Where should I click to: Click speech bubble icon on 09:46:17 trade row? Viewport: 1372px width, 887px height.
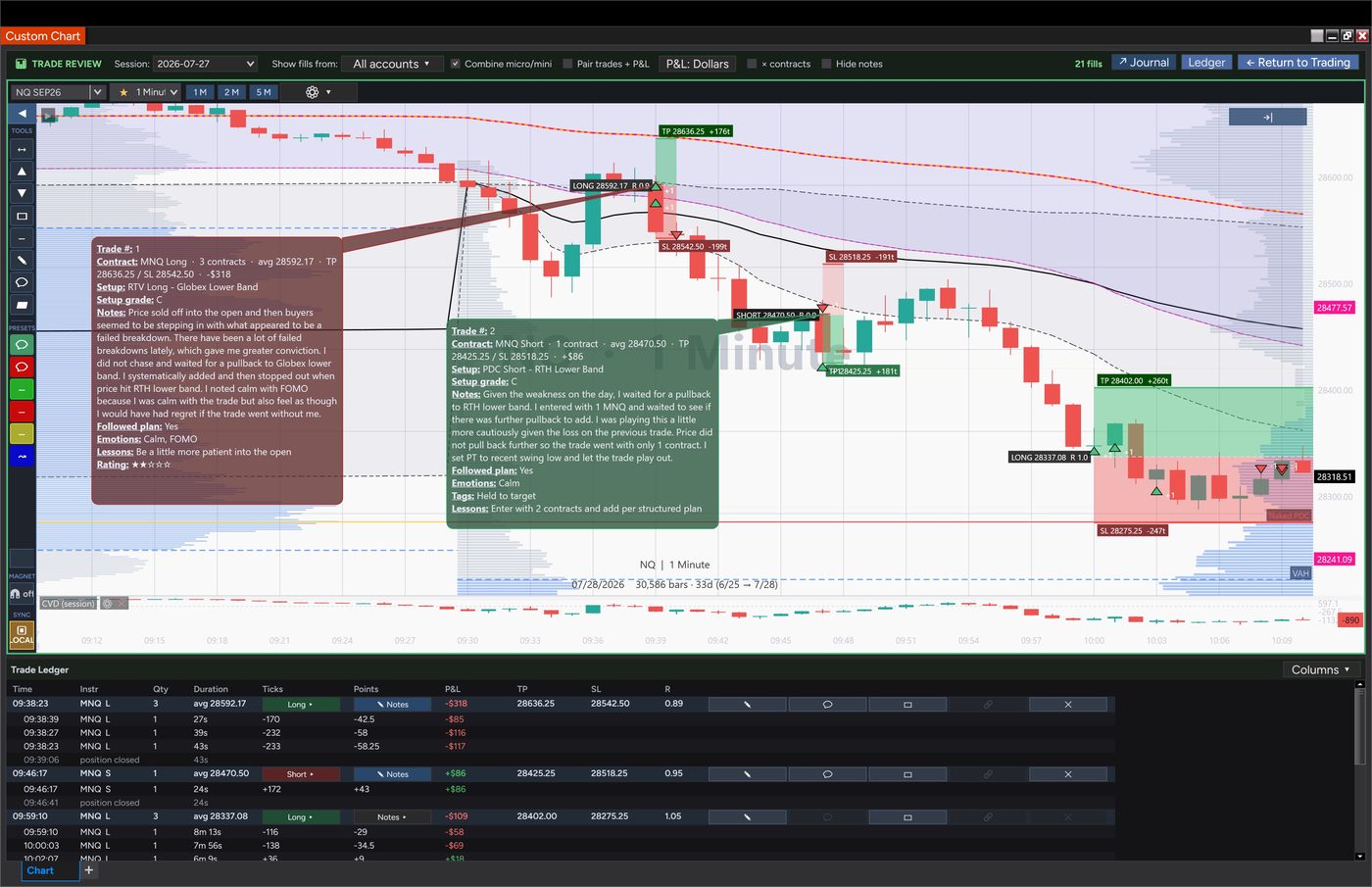tap(827, 774)
